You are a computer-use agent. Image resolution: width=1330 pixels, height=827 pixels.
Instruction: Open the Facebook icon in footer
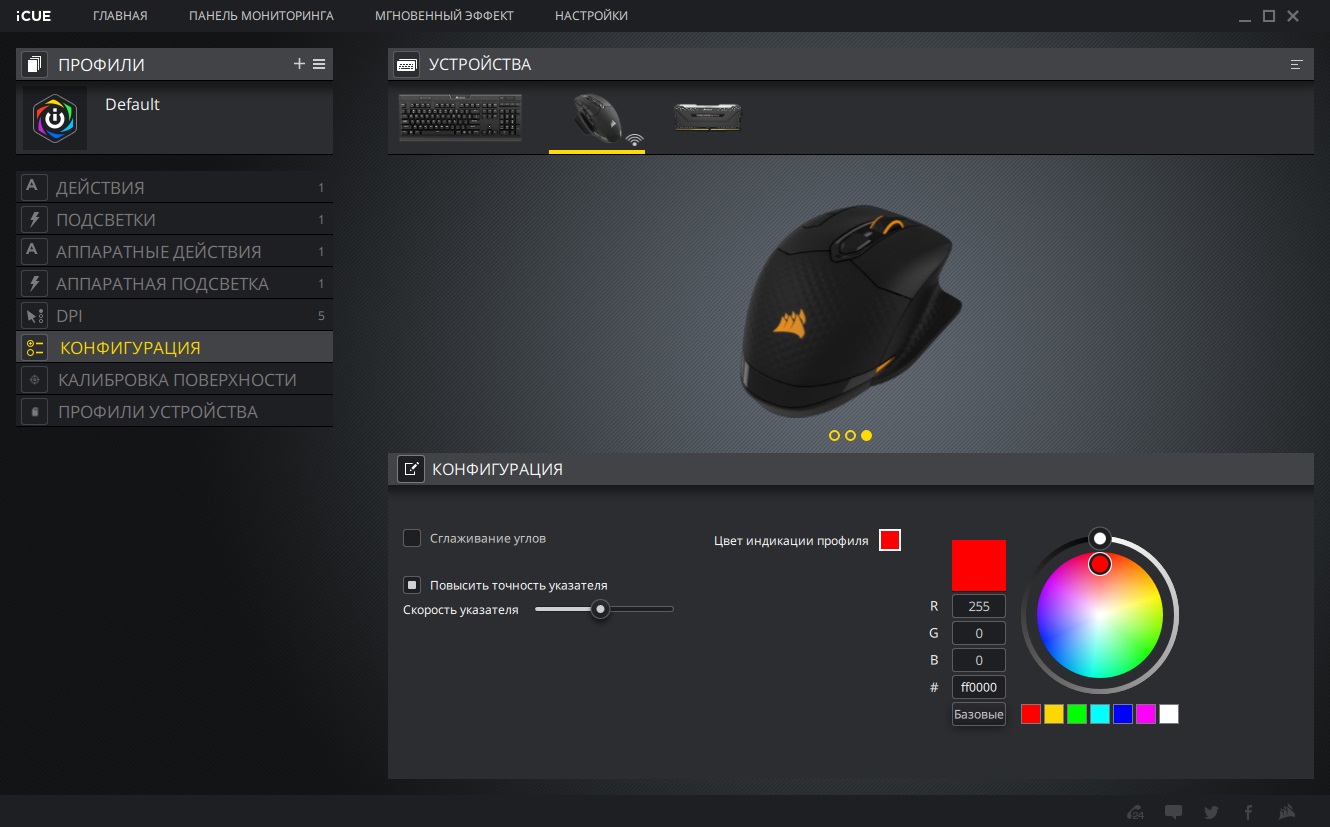(1248, 812)
